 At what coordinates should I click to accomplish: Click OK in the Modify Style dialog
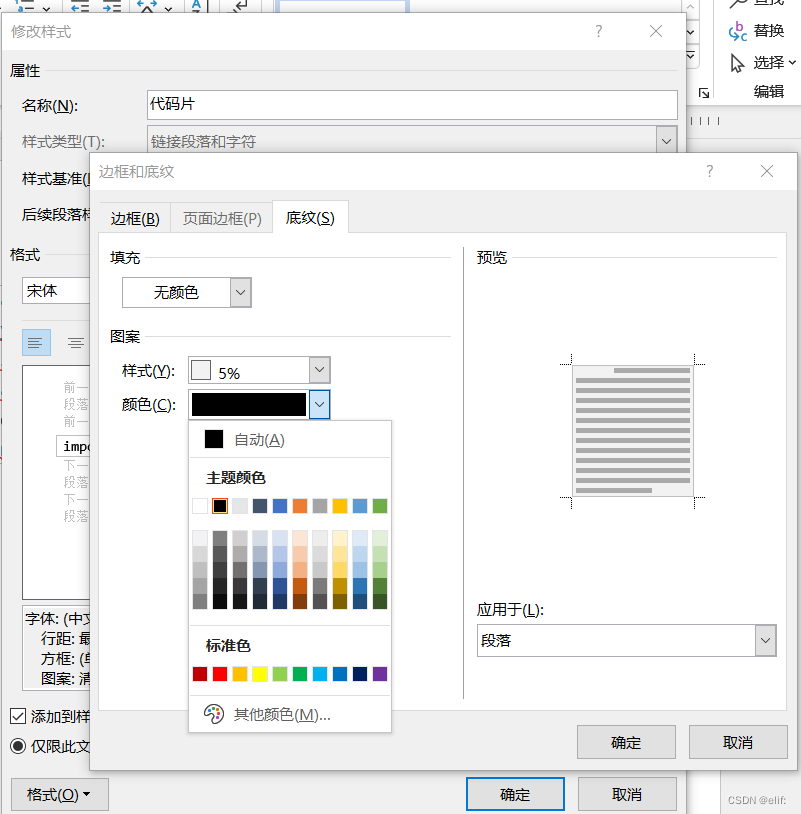[x=515, y=794]
